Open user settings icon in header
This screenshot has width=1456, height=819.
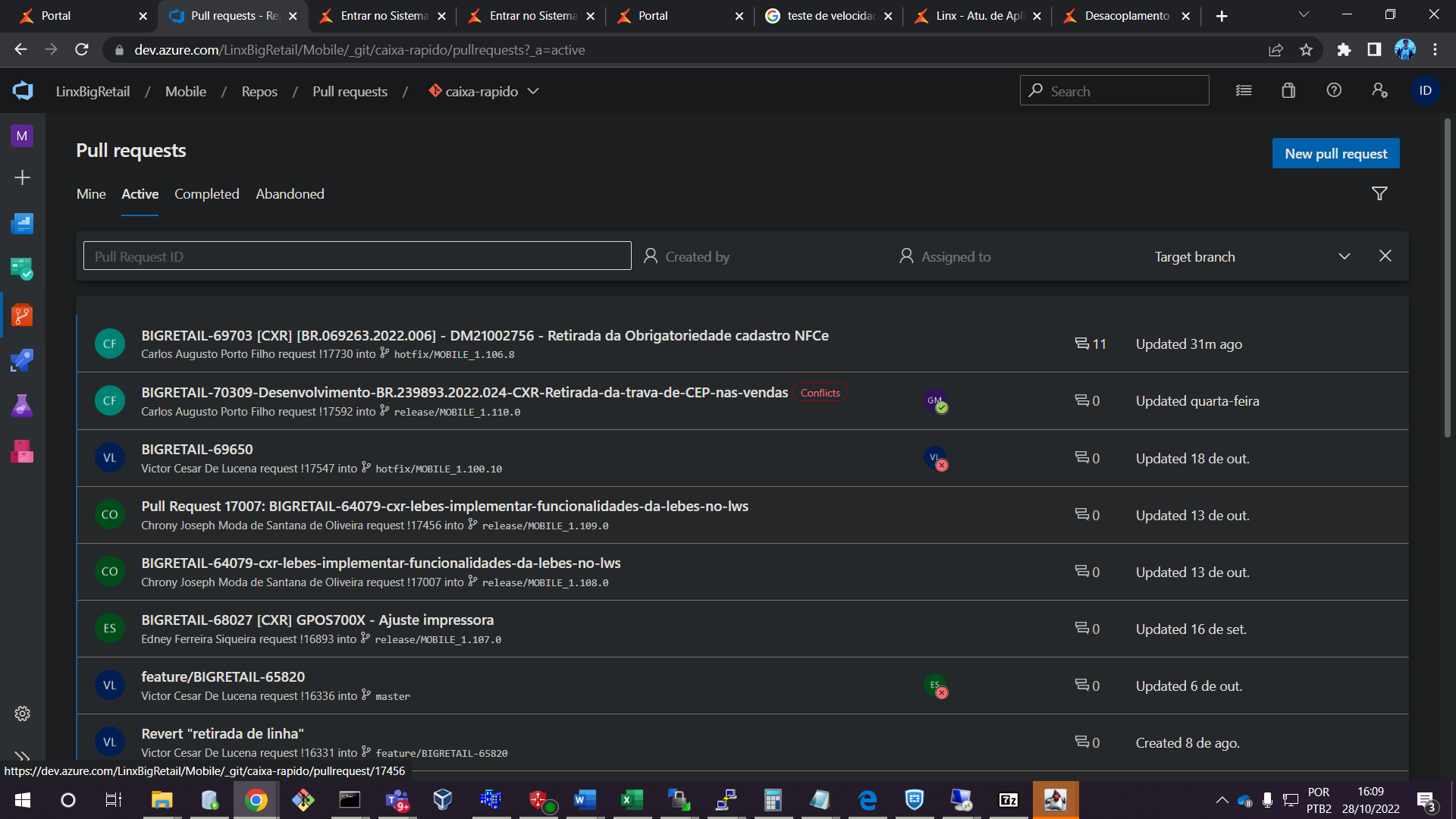click(1379, 91)
